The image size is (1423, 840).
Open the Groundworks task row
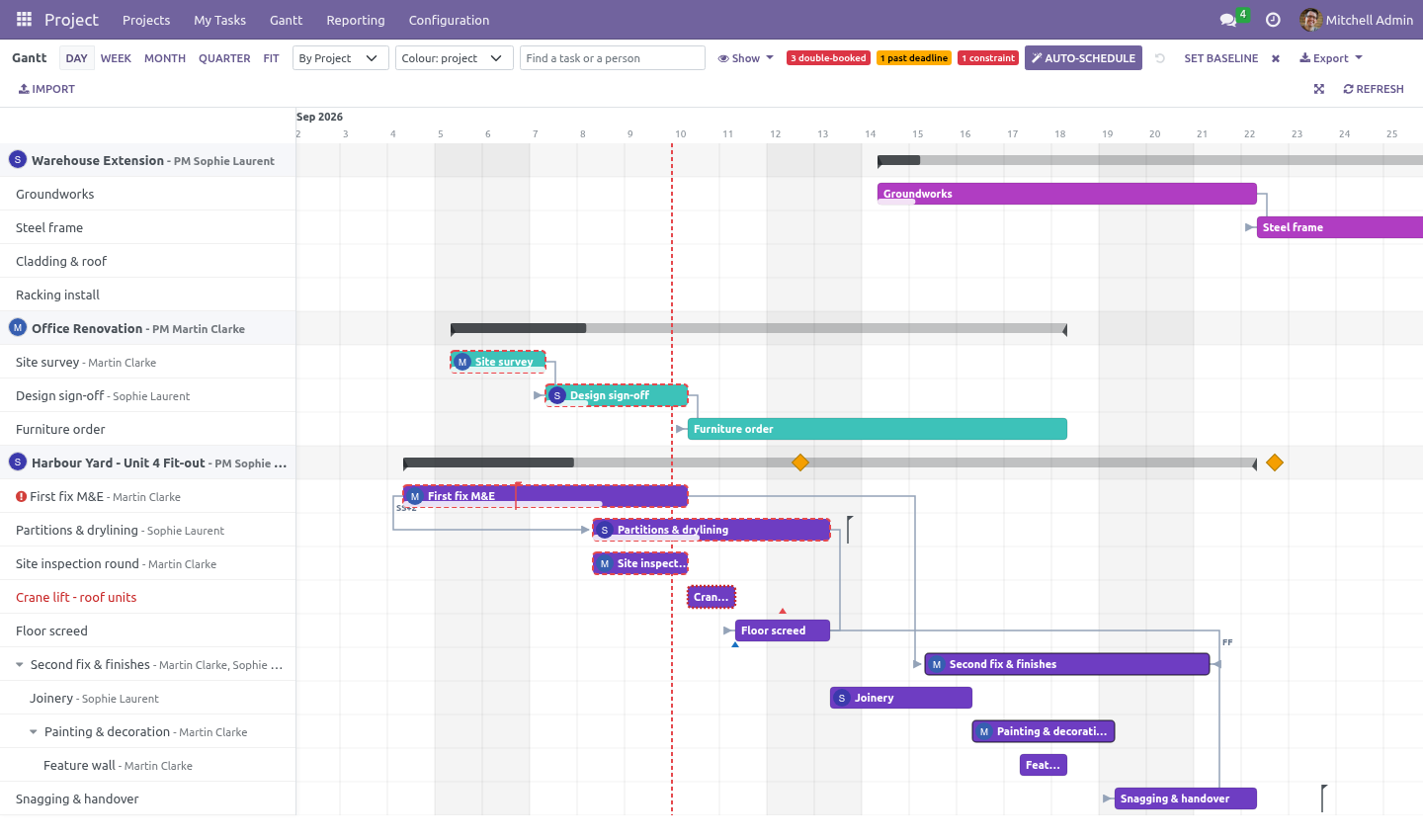[x=148, y=194]
